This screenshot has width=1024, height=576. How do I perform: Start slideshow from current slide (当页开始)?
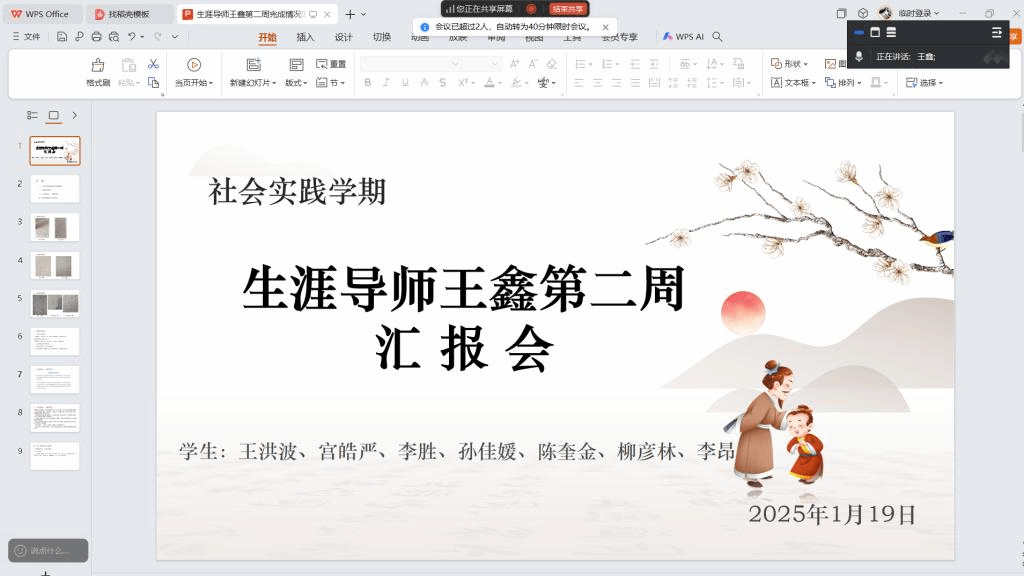tap(194, 65)
